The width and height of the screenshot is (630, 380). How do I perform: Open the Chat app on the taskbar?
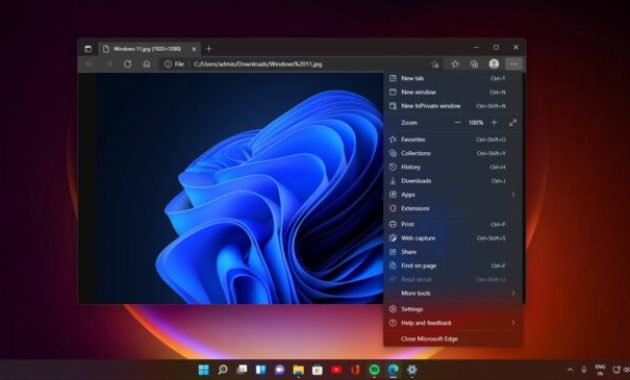[280, 370]
